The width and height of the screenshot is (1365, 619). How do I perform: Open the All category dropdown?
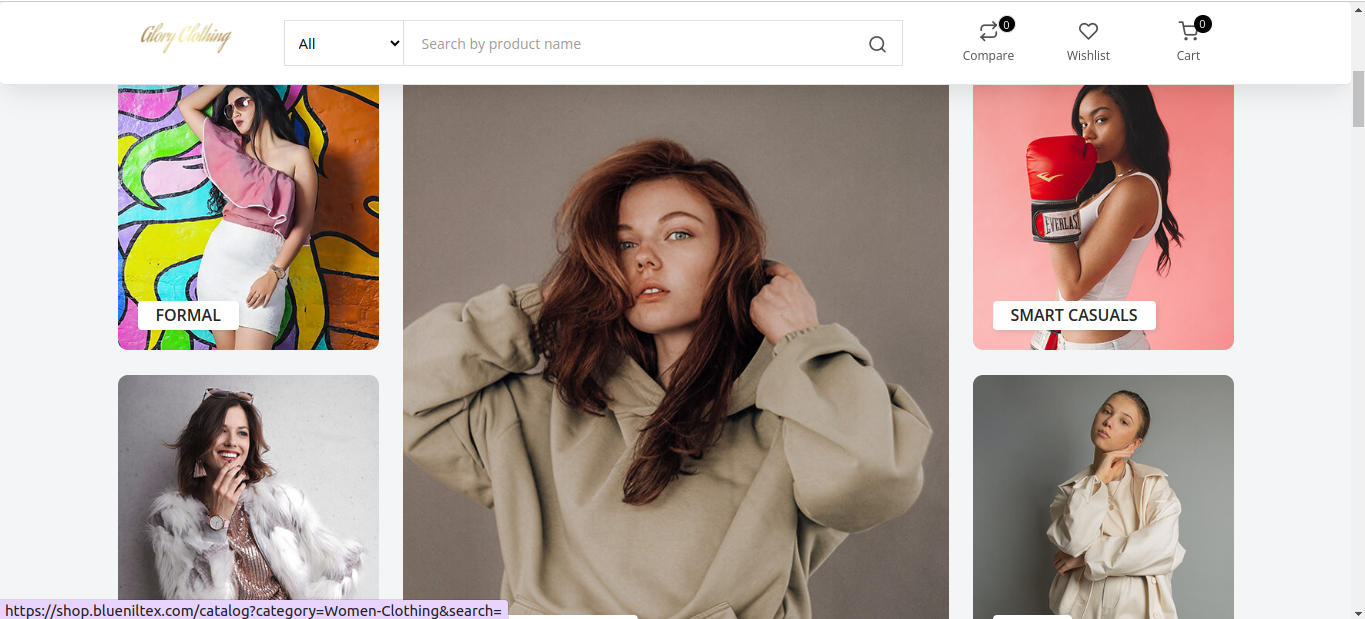click(344, 43)
